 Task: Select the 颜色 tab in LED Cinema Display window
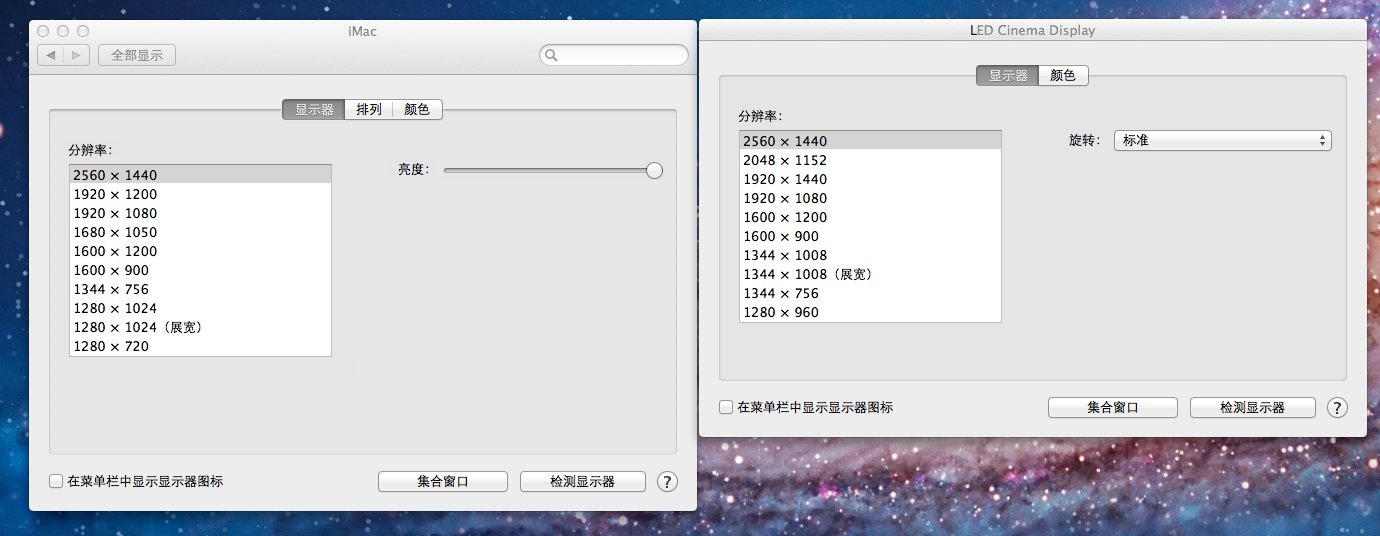click(1064, 75)
